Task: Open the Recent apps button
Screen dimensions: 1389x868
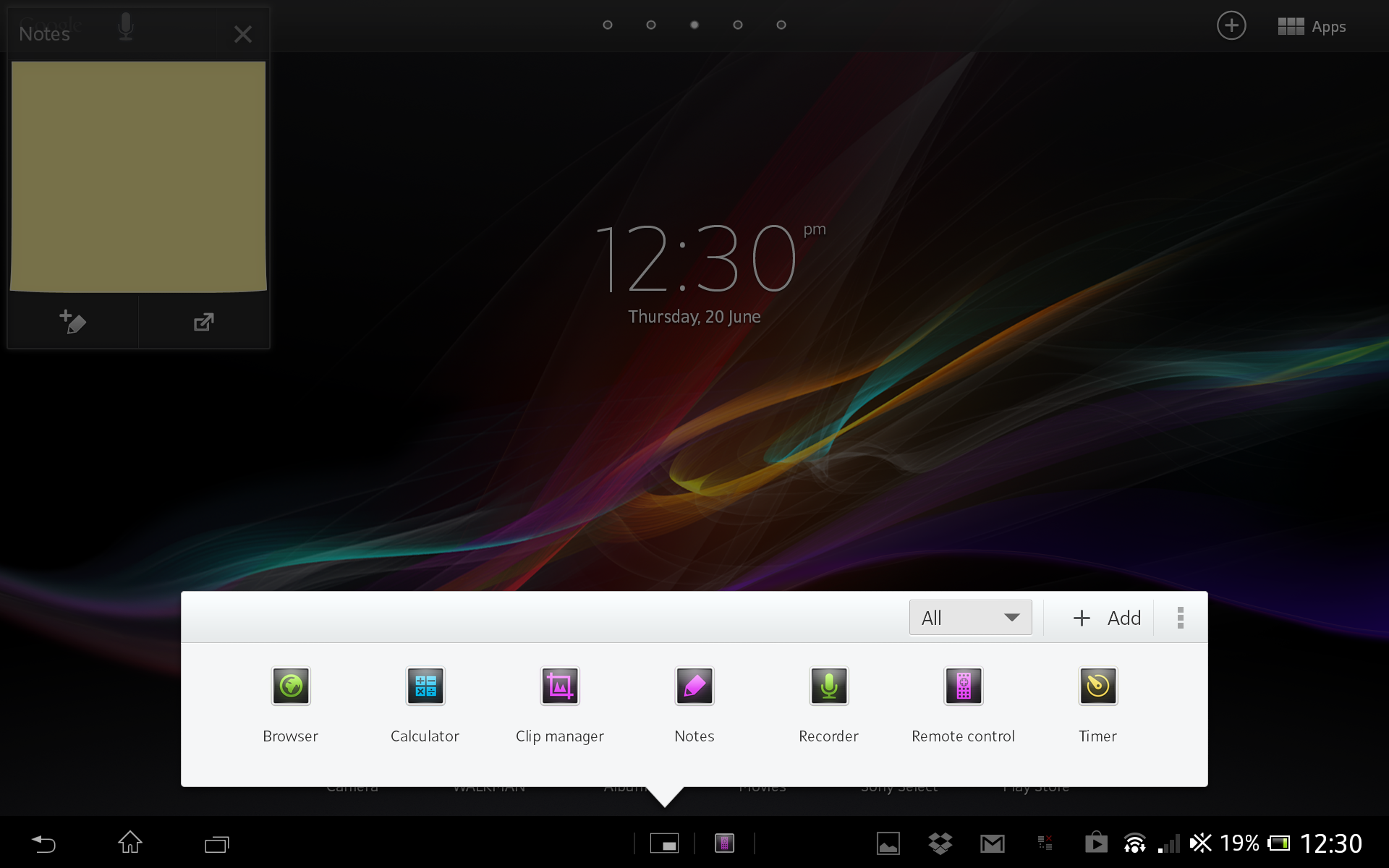Action: (x=217, y=843)
